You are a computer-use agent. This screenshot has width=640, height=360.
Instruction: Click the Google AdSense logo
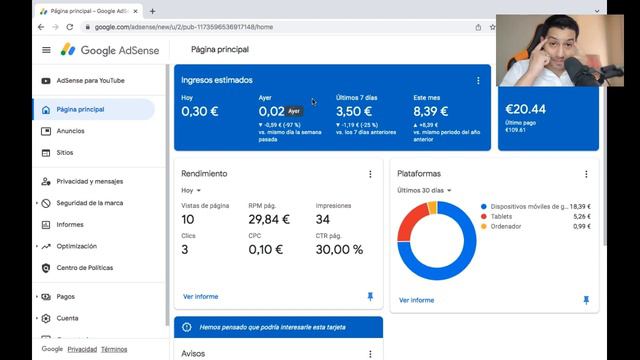pos(109,50)
